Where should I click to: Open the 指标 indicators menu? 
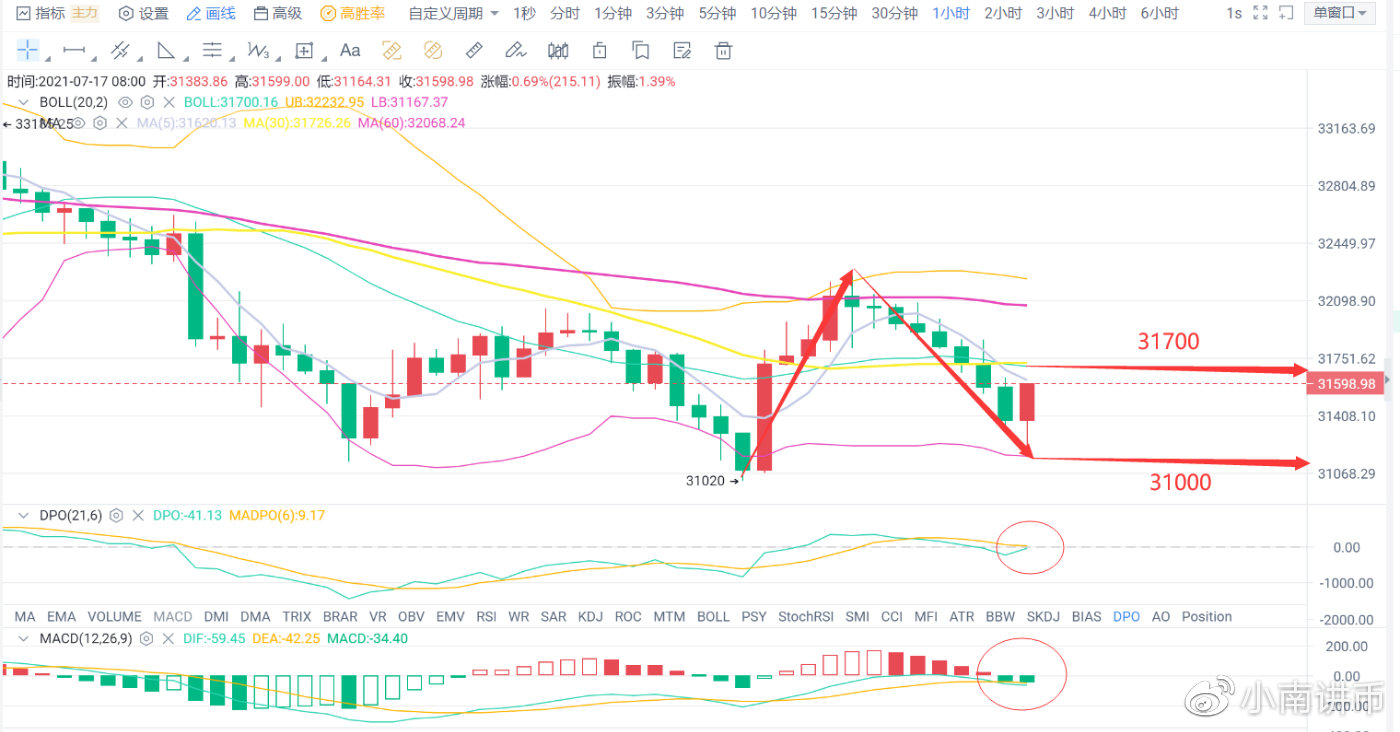tap(41, 13)
